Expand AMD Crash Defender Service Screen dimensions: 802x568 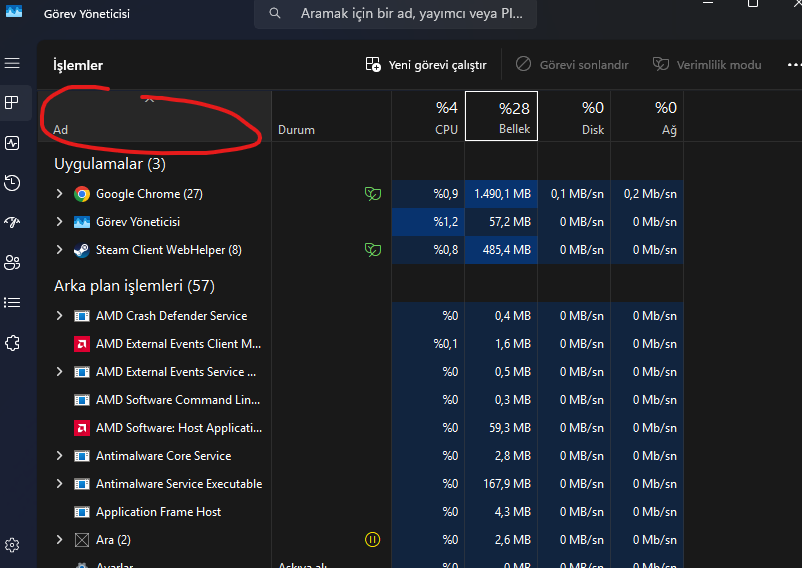59,316
